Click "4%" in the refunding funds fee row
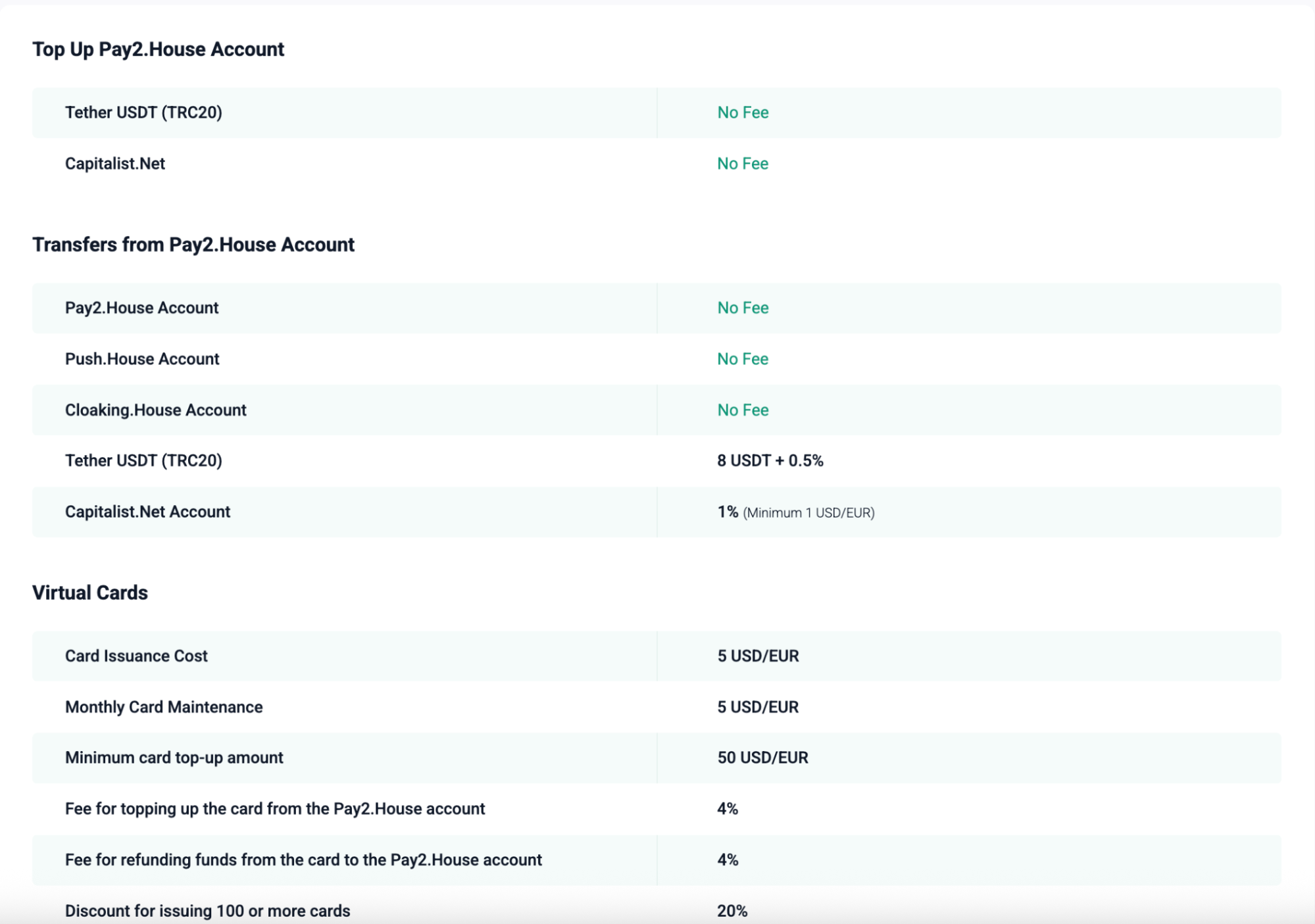The height and width of the screenshot is (924, 1315). coord(728,860)
